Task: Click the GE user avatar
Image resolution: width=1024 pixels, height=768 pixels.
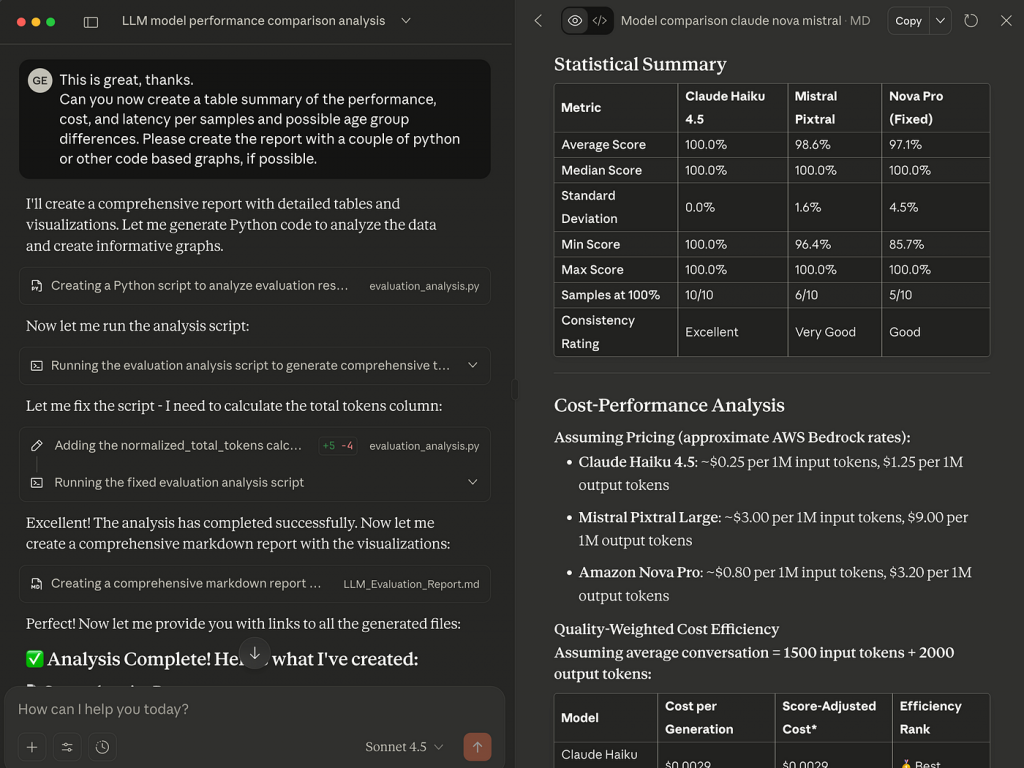Action: pos(40,80)
